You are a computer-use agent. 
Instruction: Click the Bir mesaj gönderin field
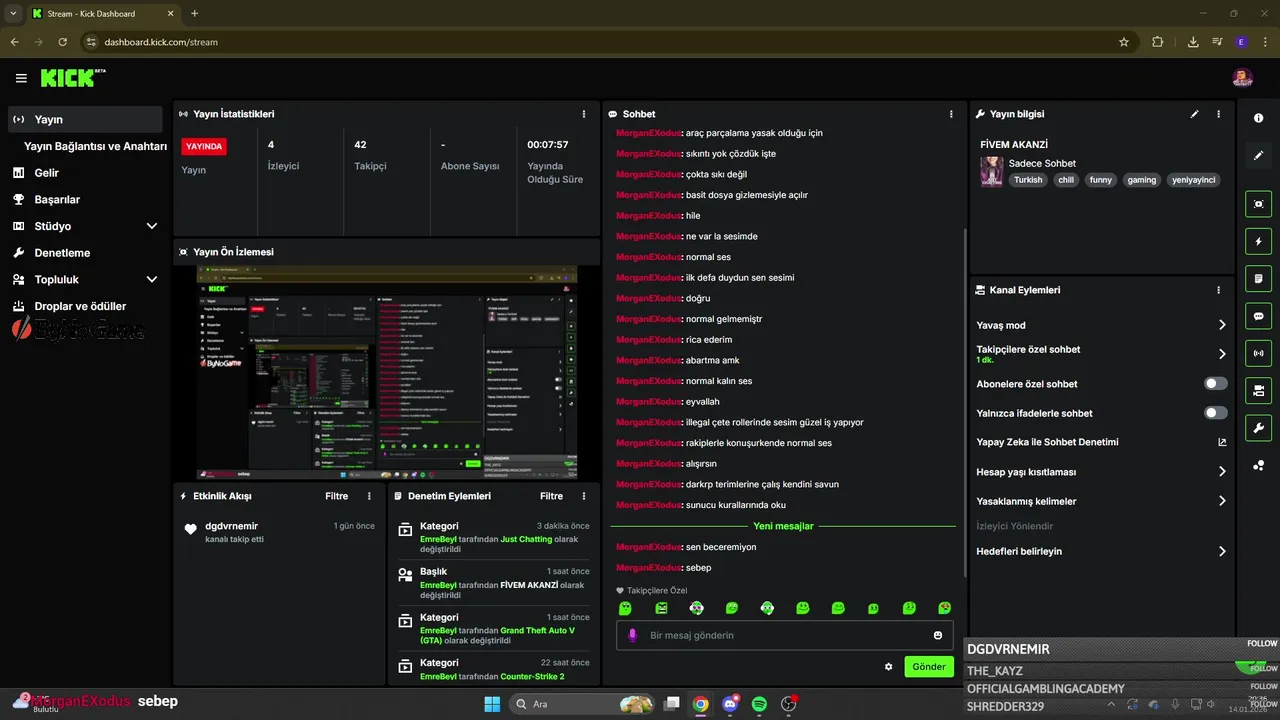[784, 635]
